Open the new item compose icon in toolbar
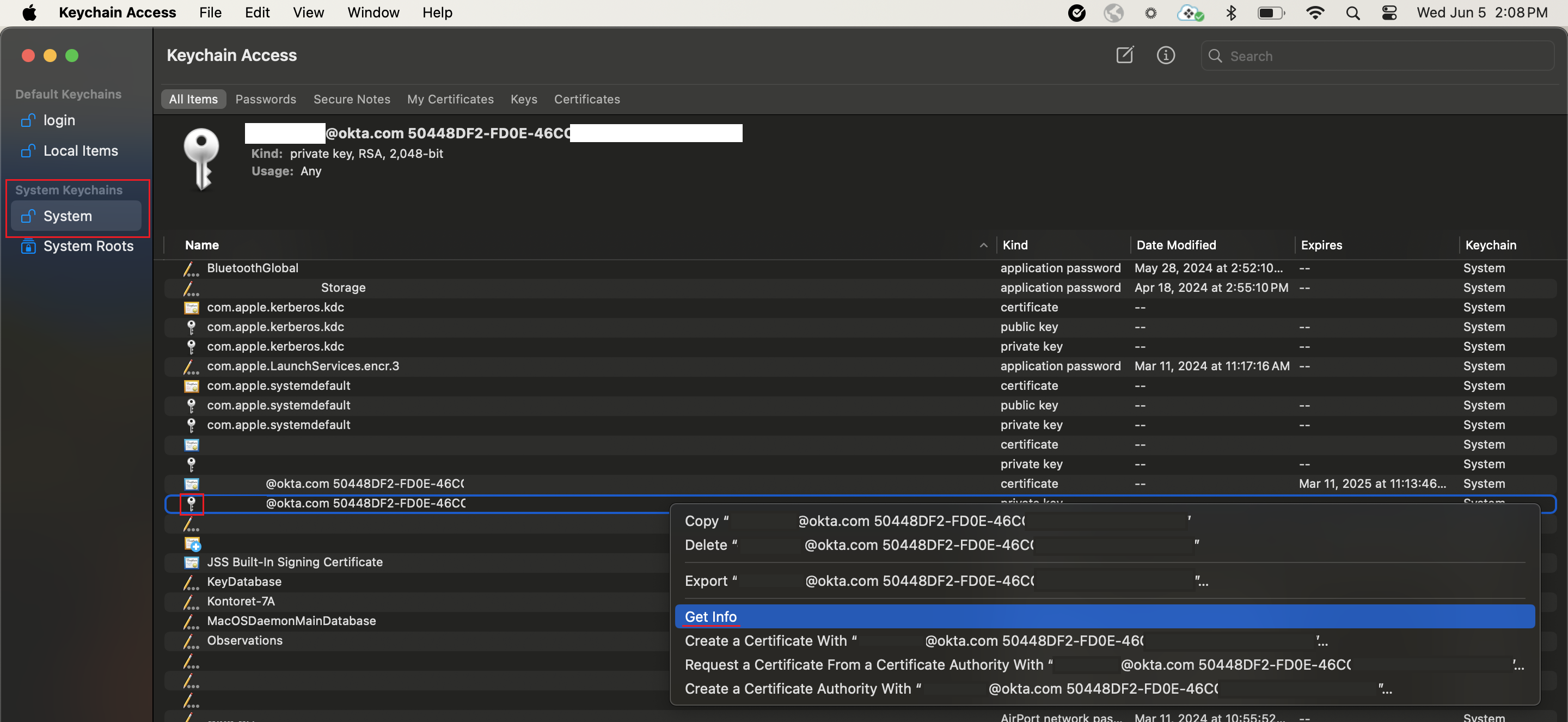The image size is (1568, 722). point(1124,55)
